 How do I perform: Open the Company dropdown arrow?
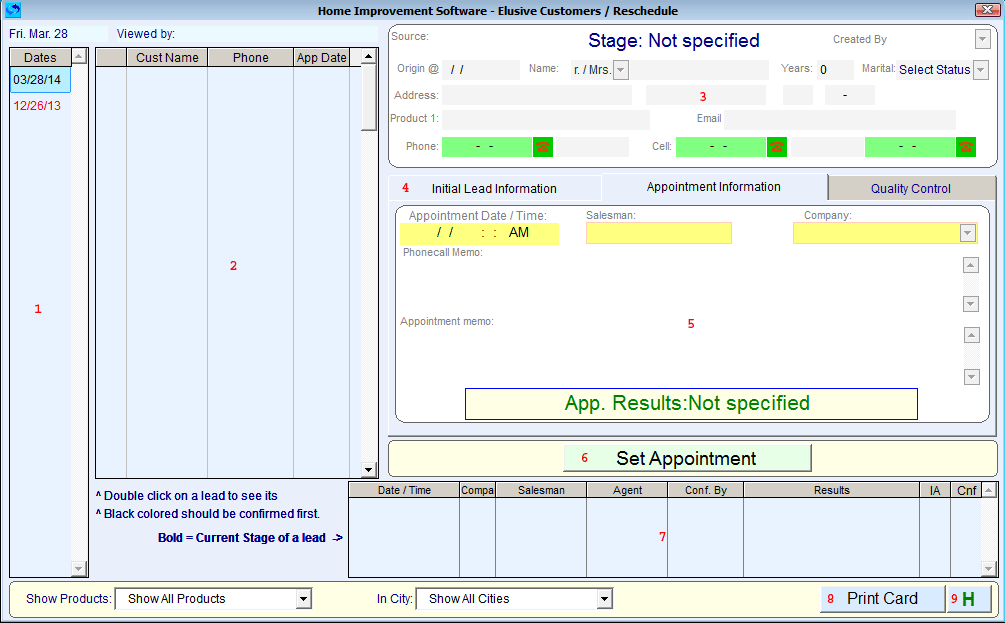968,233
